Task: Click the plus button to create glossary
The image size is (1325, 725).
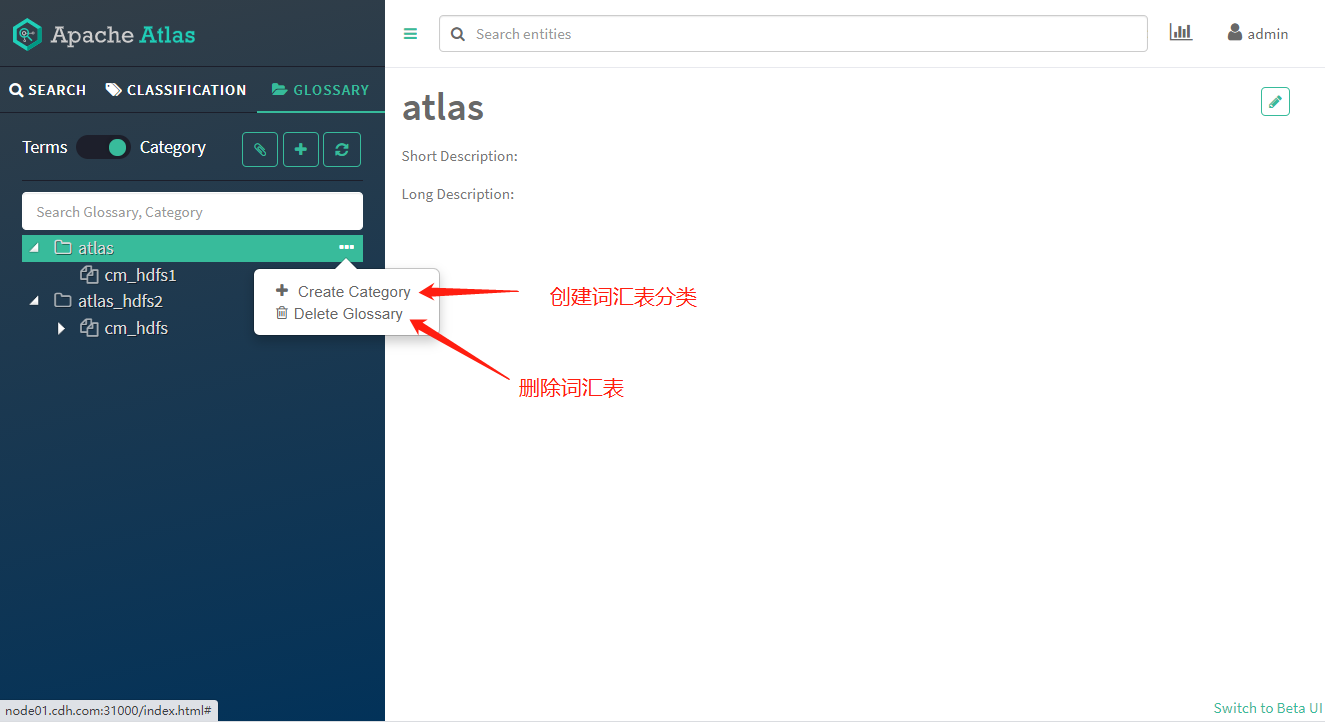Action: [301, 149]
